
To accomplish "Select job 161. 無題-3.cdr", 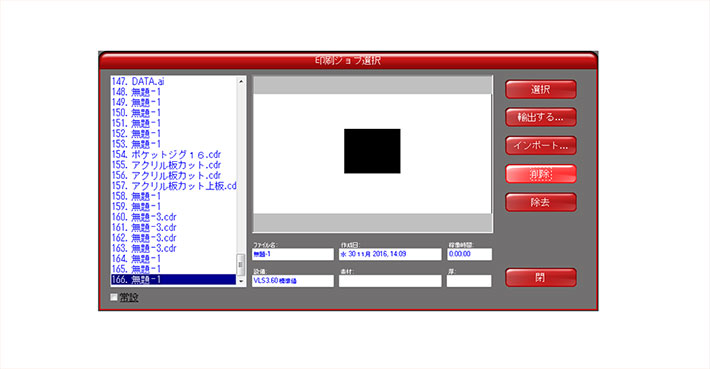I will click(174, 227).
